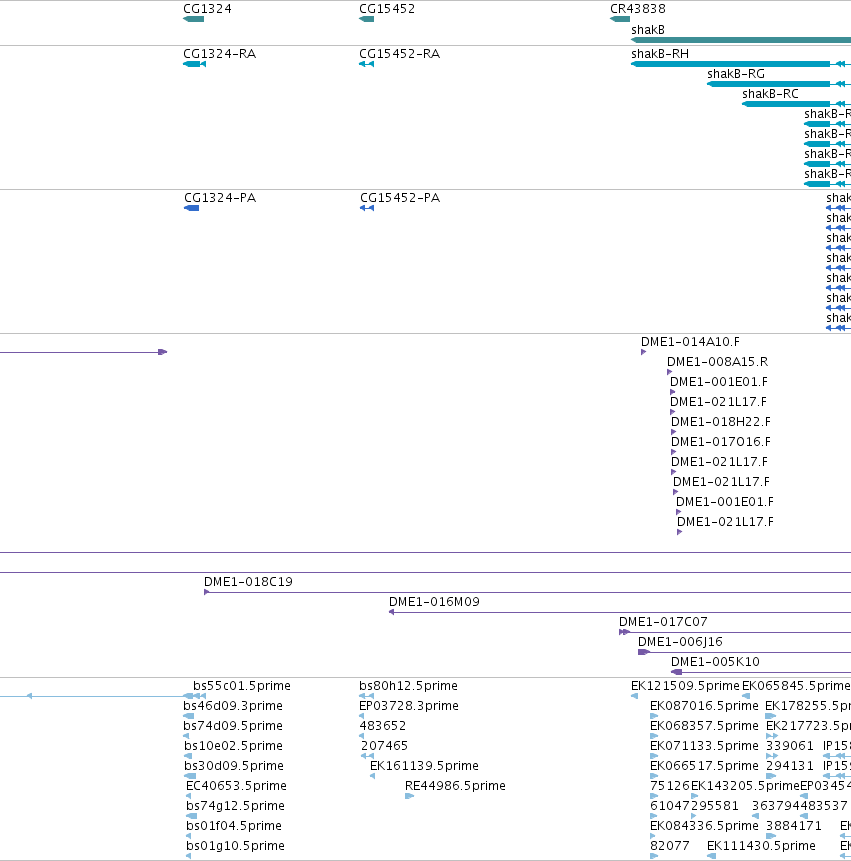The image size is (851, 861).
Task: Click the 82077 feature label
Action: [x=669, y=846]
